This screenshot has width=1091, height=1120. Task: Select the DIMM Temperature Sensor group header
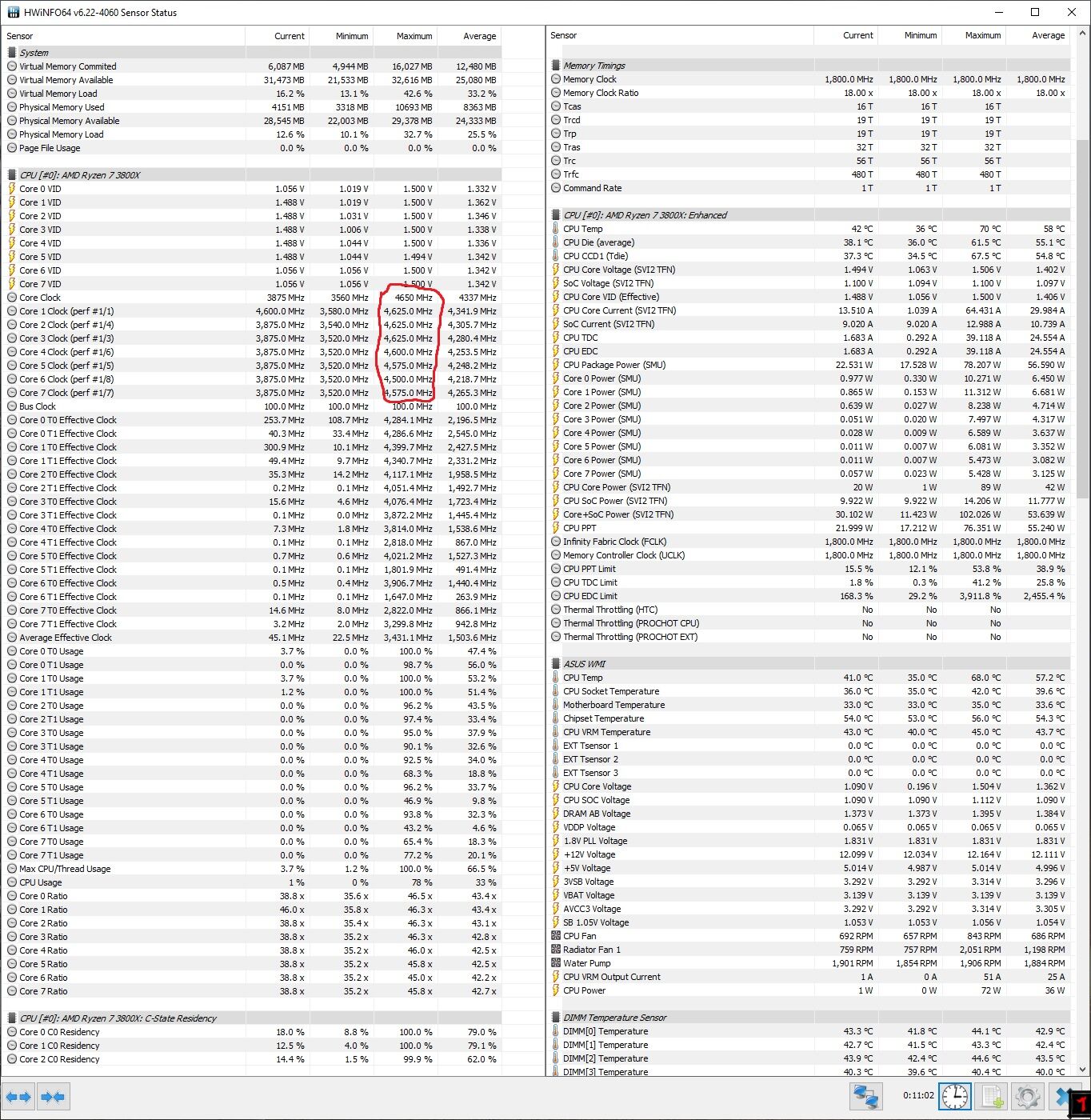click(x=809, y=1018)
